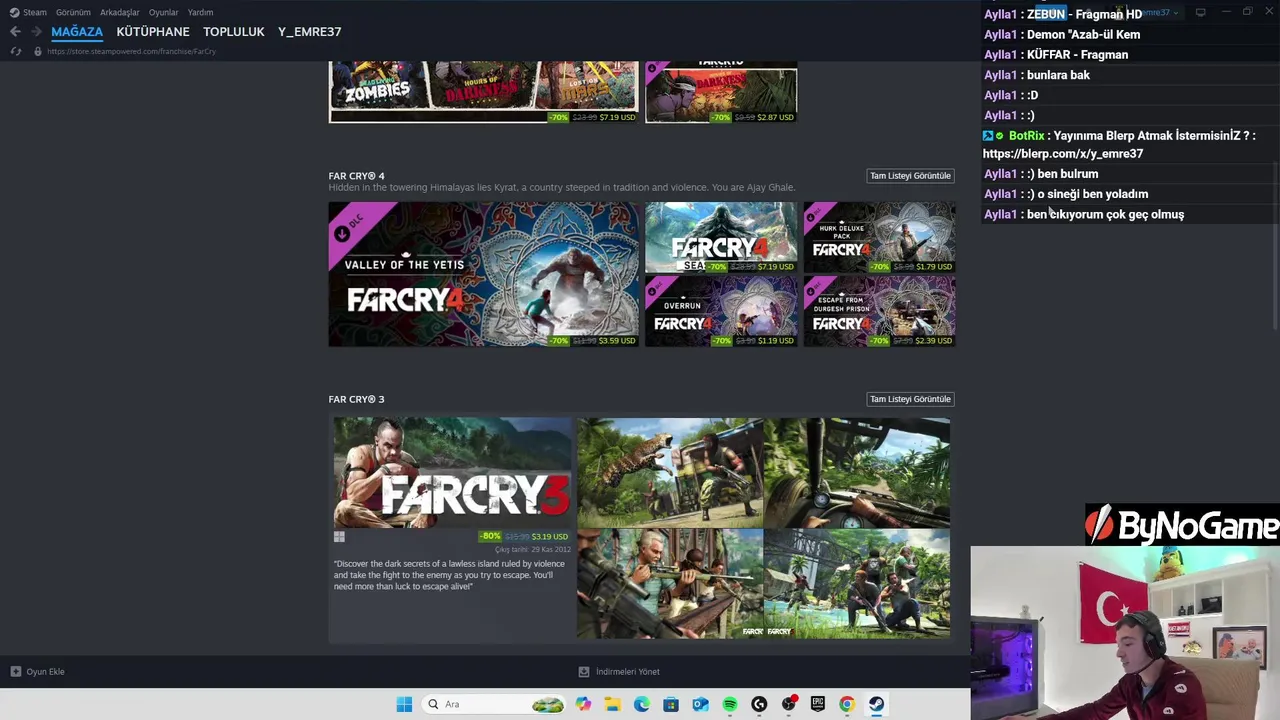Open the Far Cry 4 base game tile
This screenshot has width=1280, height=720.
[721, 238]
